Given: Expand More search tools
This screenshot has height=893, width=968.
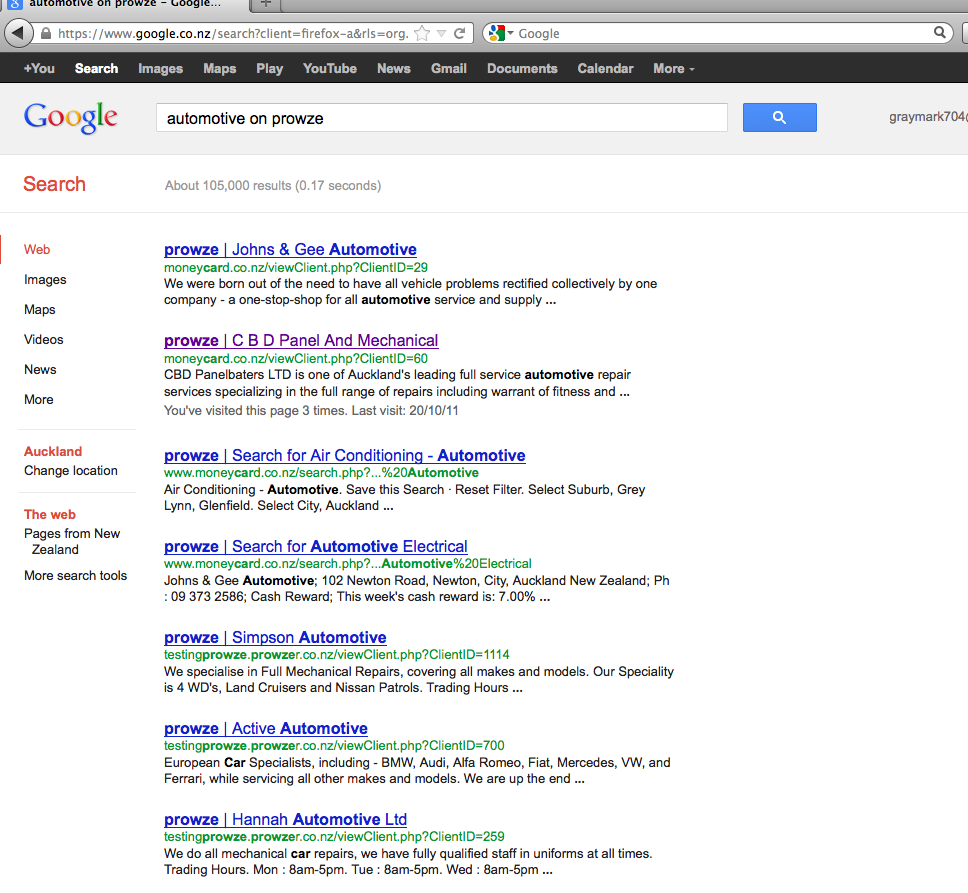Looking at the screenshot, I should (75, 575).
